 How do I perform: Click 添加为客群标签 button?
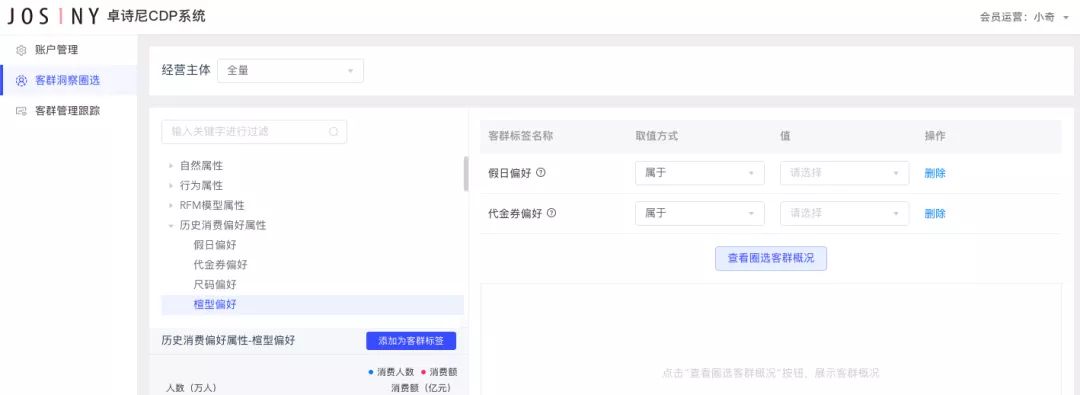(411, 341)
